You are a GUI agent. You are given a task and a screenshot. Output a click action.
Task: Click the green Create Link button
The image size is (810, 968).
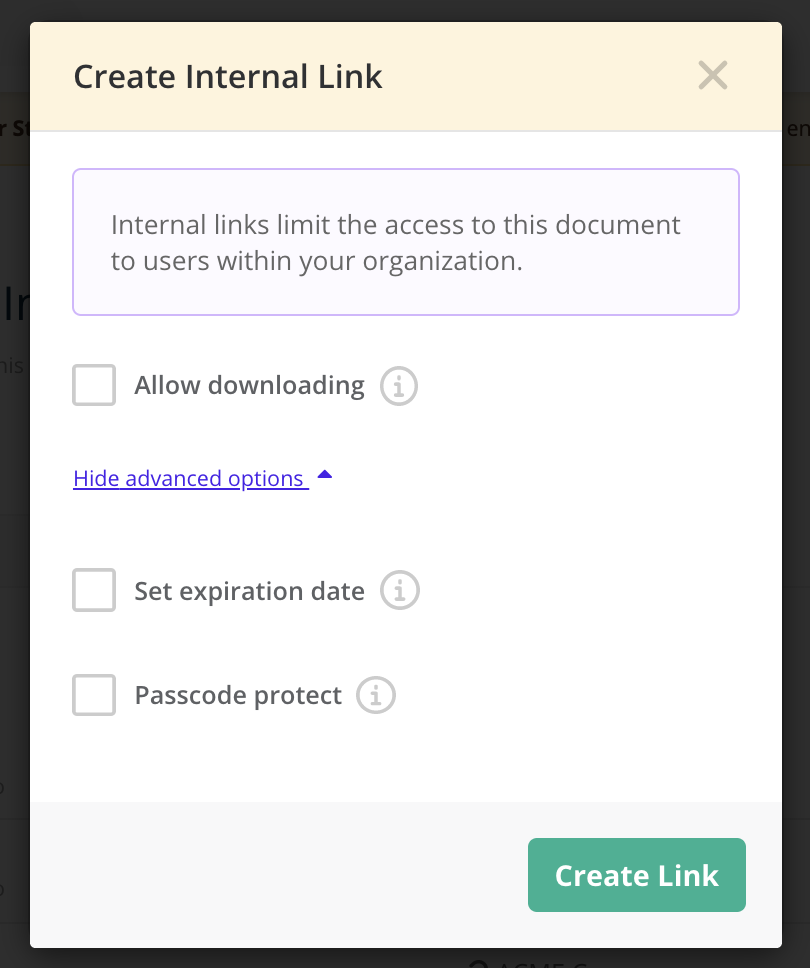point(637,875)
